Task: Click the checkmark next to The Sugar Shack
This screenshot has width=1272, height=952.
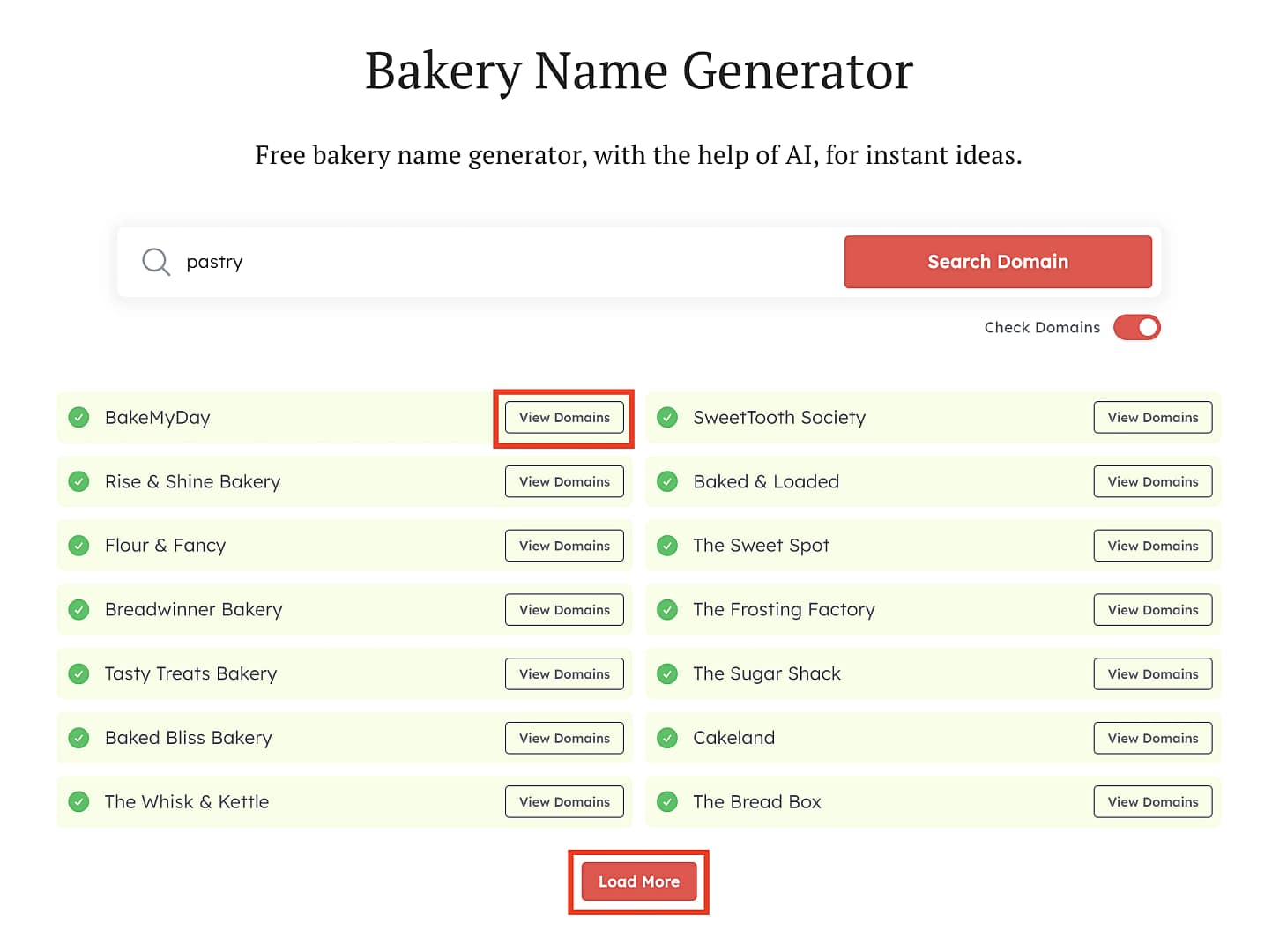Action: pyautogui.click(x=667, y=673)
